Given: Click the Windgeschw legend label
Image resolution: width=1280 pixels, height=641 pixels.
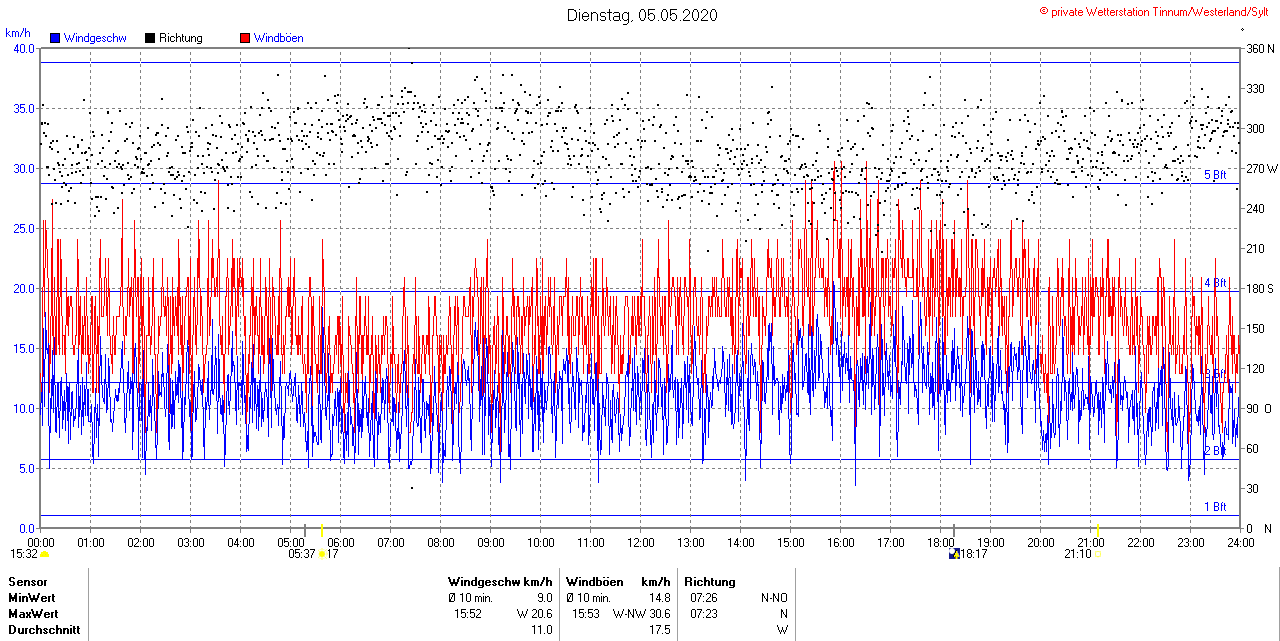Looking at the screenshot, I should 94,38.
